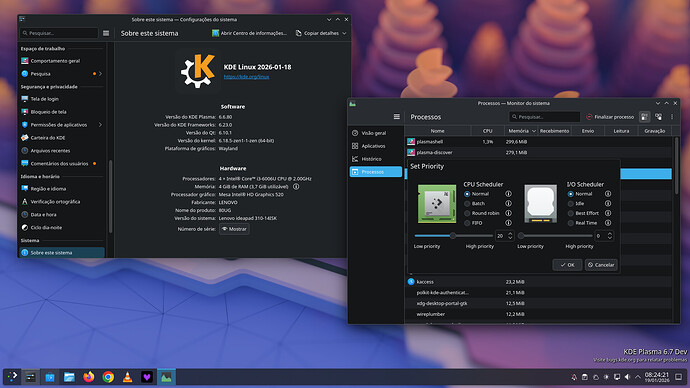The width and height of the screenshot is (690, 388).
Task: Click the process tree view icon in toolbar
Action: (658, 117)
